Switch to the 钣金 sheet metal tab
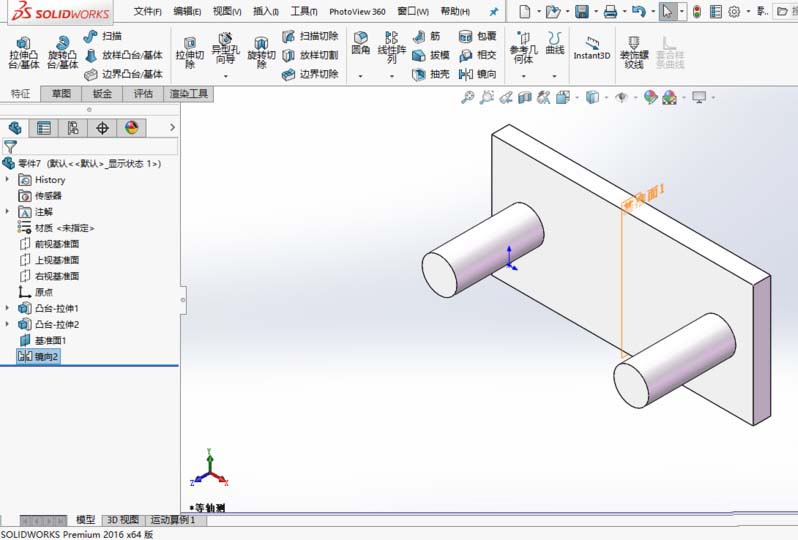 (x=102, y=94)
